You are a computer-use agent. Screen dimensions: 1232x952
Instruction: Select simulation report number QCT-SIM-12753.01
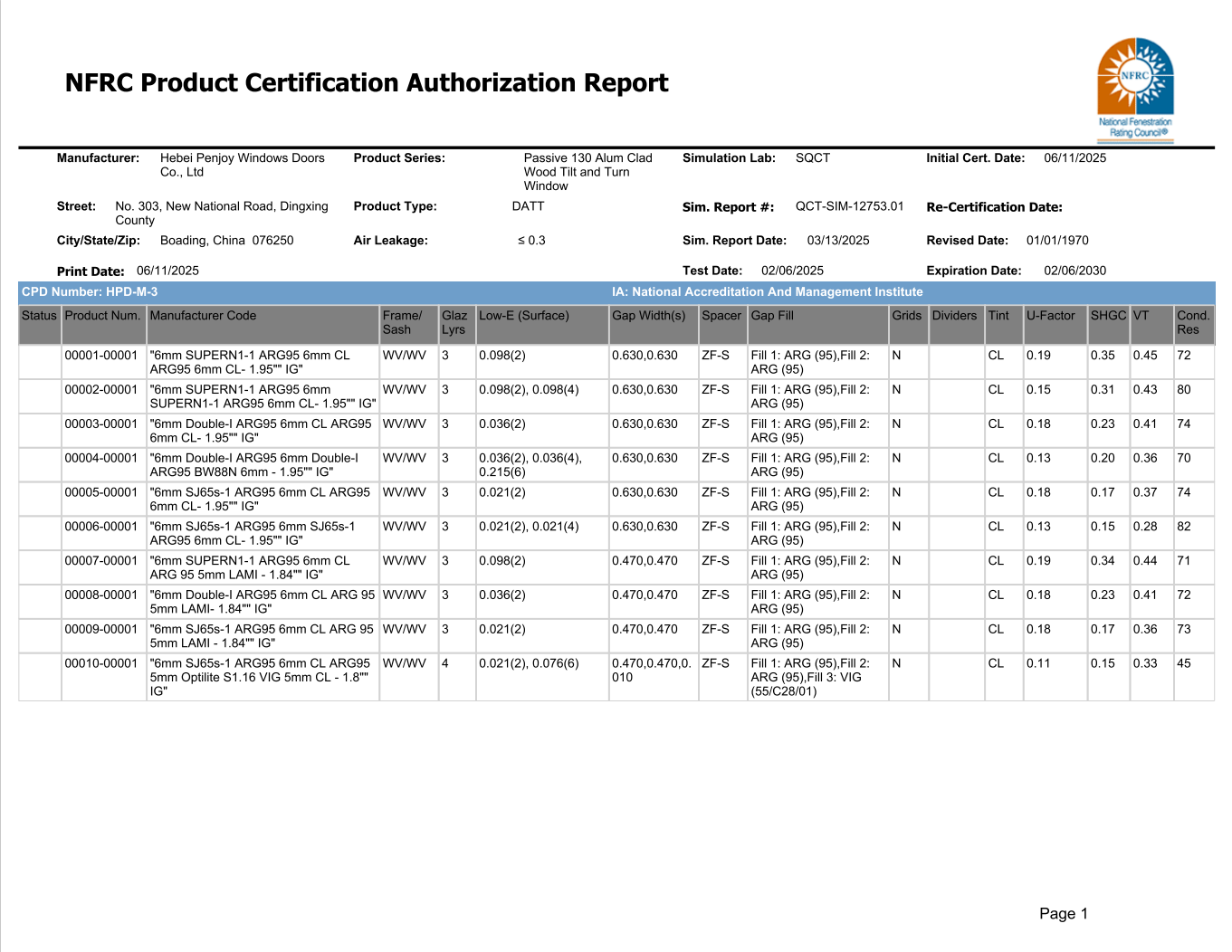point(849,206)
